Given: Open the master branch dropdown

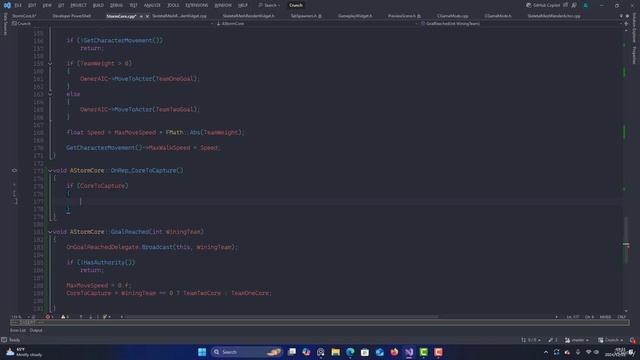Looking at the screenshot, I should pyautogui.click(x=577, y=340).
